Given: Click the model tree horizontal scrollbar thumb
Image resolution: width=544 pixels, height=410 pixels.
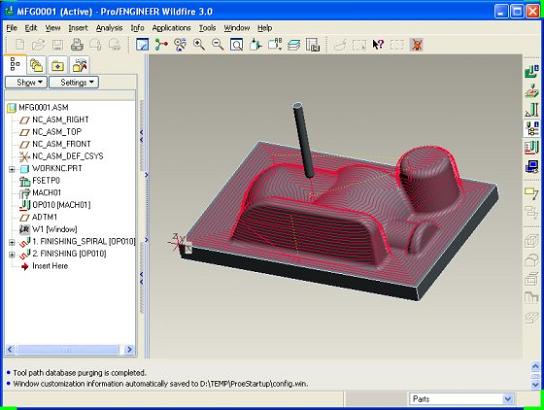Looking at the screenshot, I should click(67, 349).
